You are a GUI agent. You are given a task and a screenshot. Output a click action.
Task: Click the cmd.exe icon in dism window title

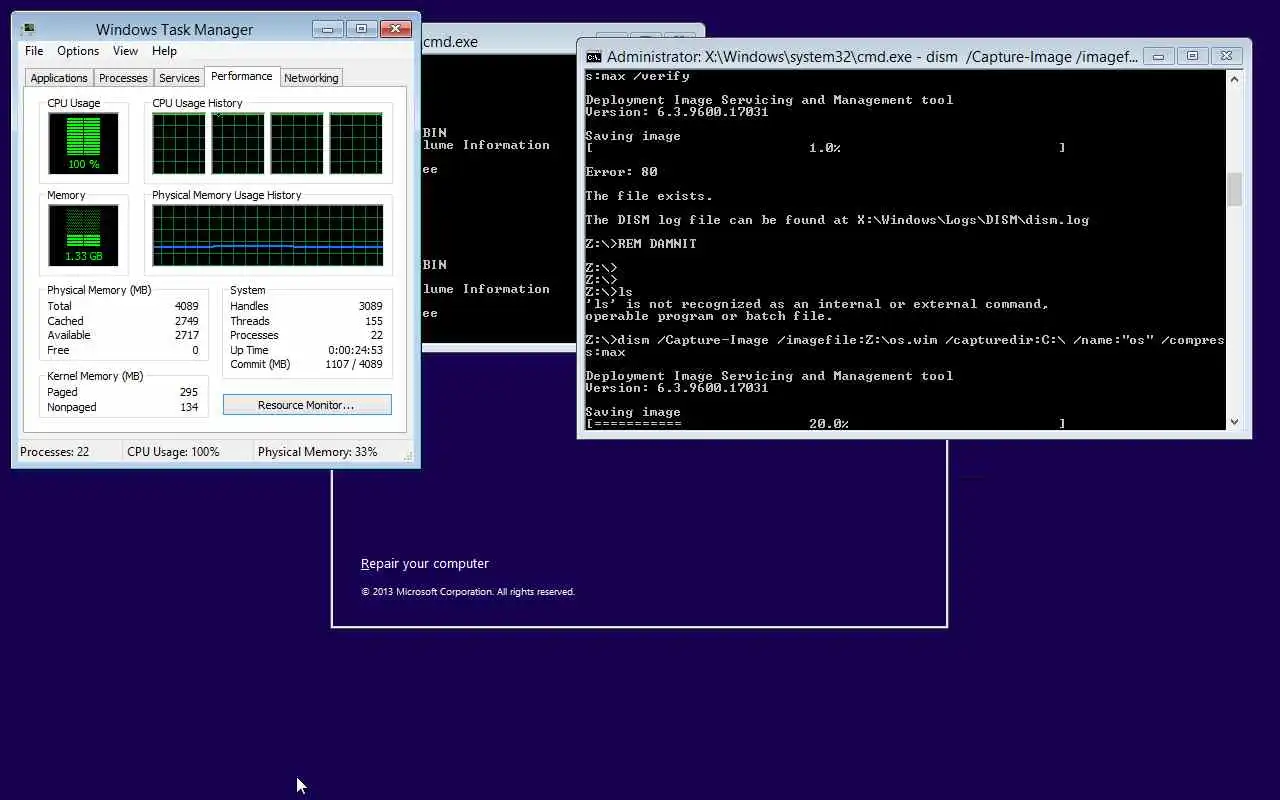[593, 57]
